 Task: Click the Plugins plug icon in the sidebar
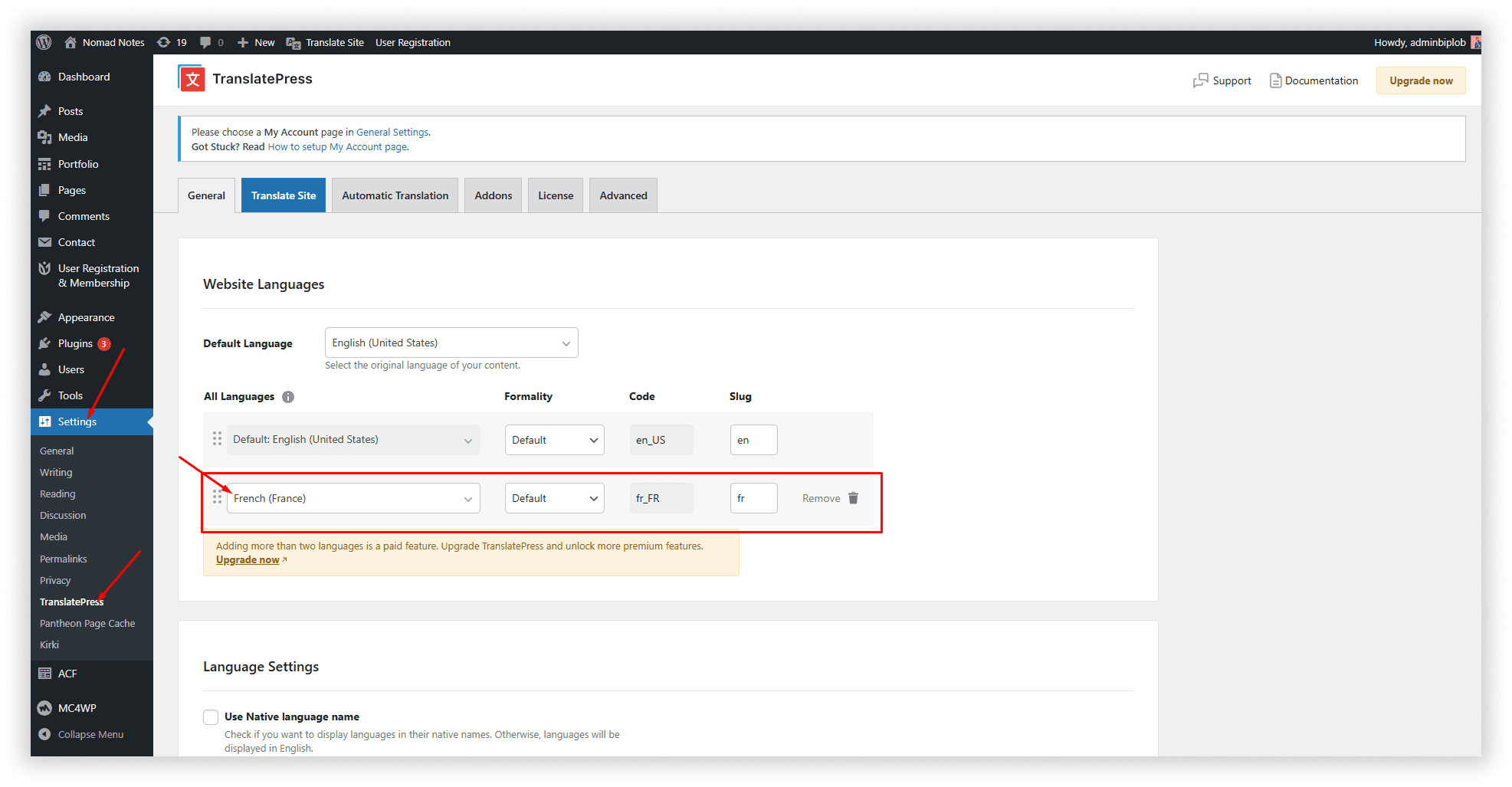tap(44, 343)
